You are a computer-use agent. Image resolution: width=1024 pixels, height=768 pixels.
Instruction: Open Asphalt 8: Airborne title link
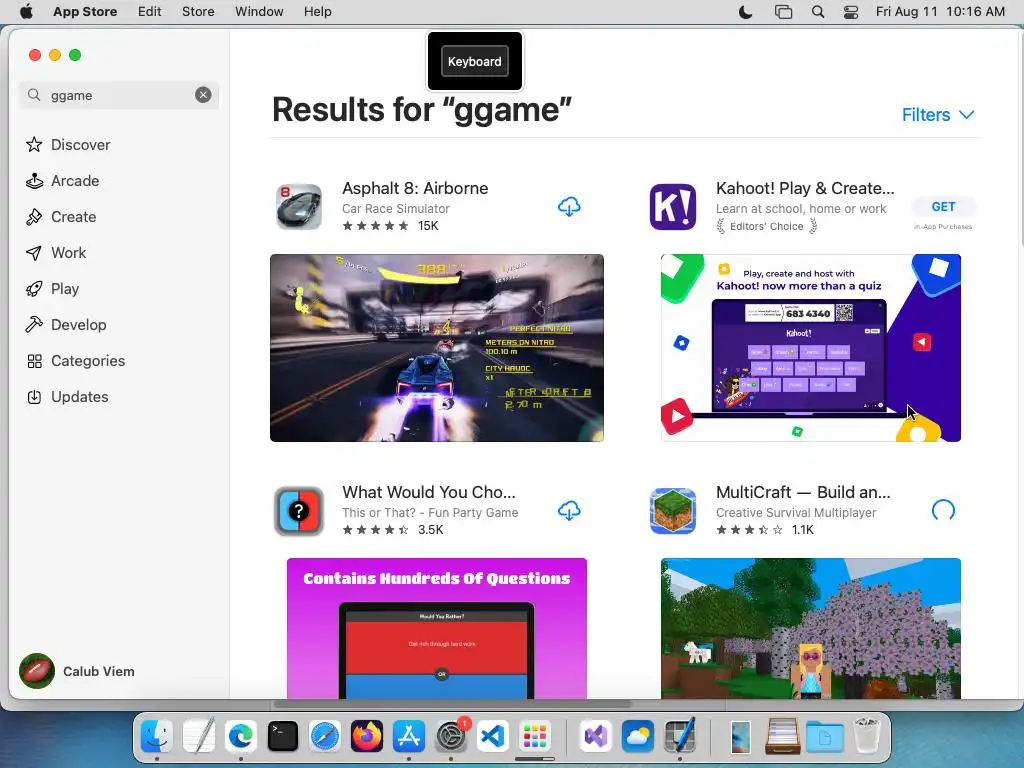click(415, 188)
